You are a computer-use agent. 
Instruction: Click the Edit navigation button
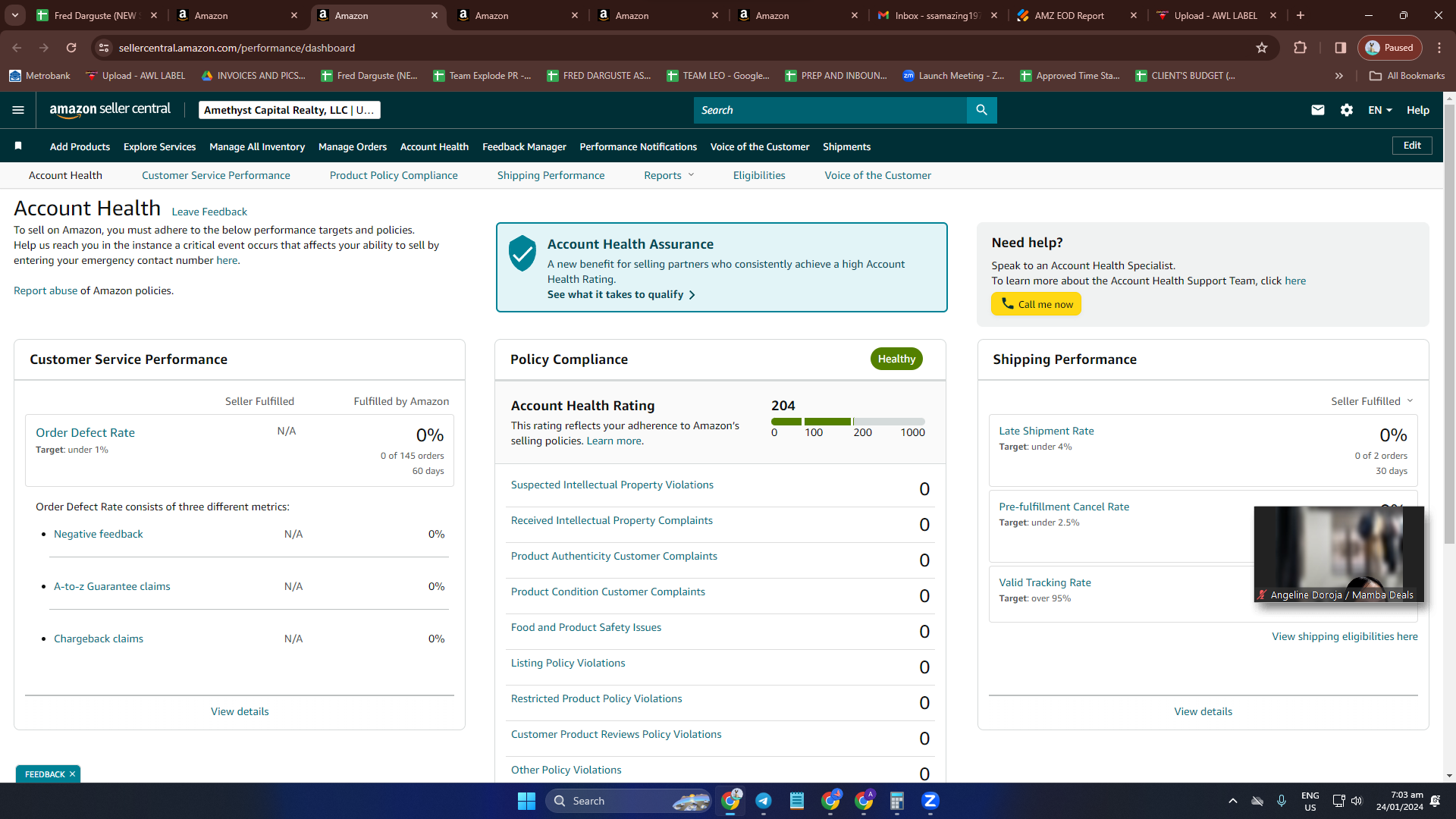coord(1412,146)
